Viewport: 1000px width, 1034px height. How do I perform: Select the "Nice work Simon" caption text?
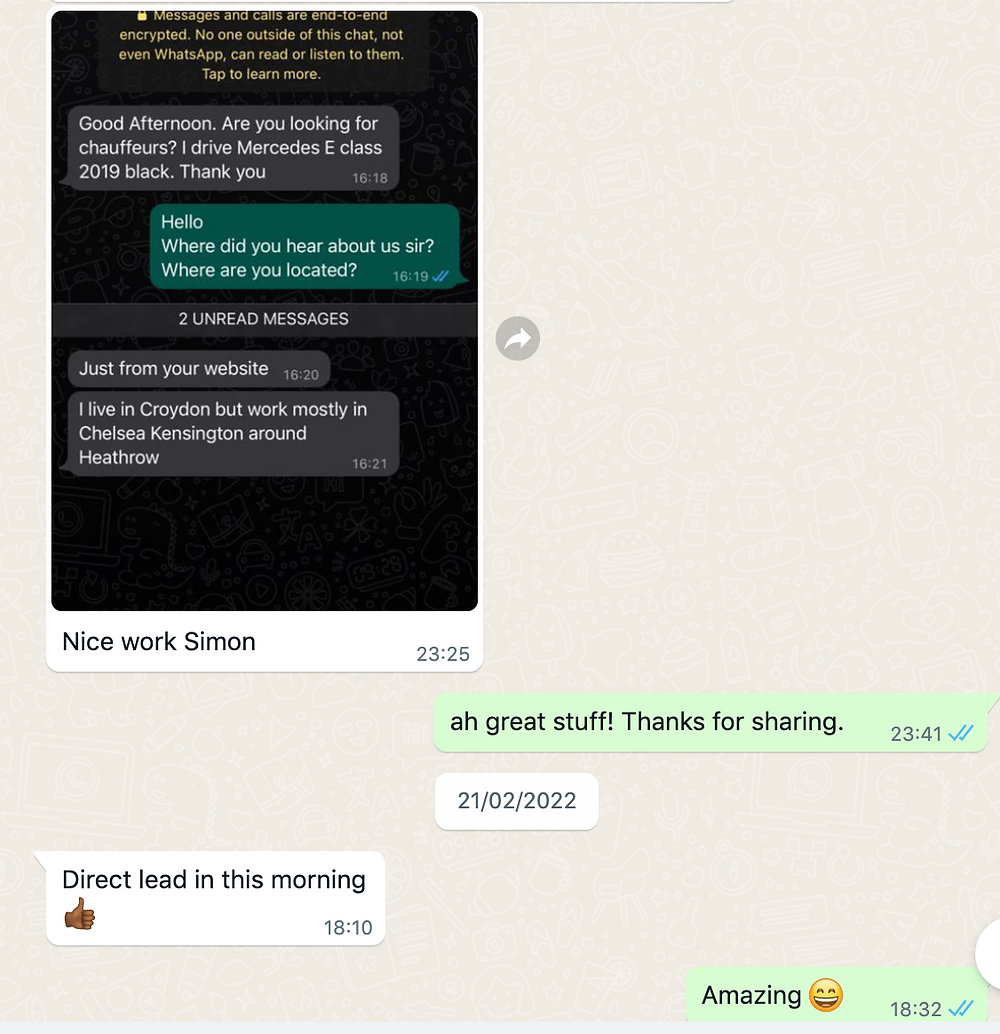click(159, 641)
